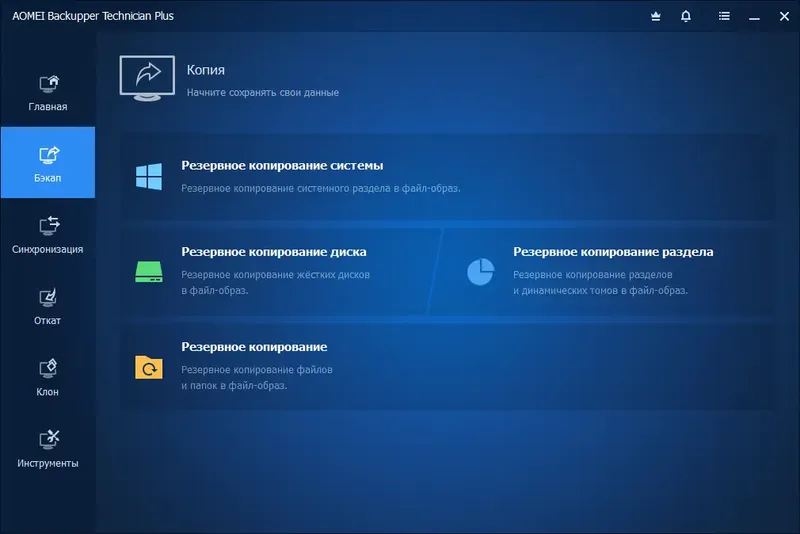
Task: Open the Главная home icon in sidebar
Action: [49, 84]
